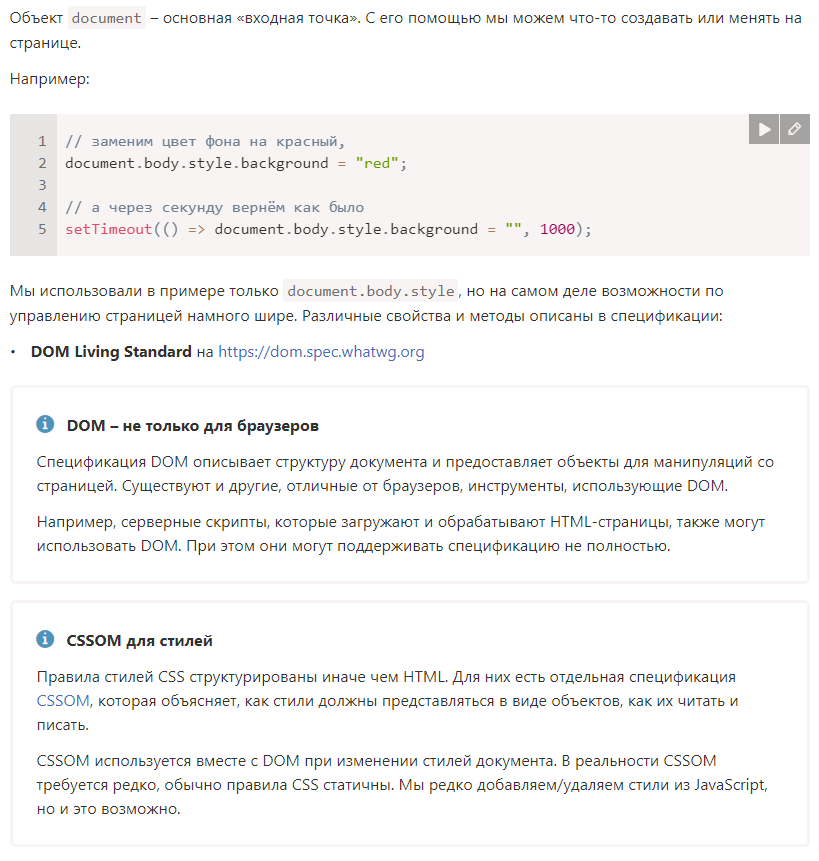Click line number 1 in code gutter
This screenshot has width=819, height=861.
click(42, 142)
